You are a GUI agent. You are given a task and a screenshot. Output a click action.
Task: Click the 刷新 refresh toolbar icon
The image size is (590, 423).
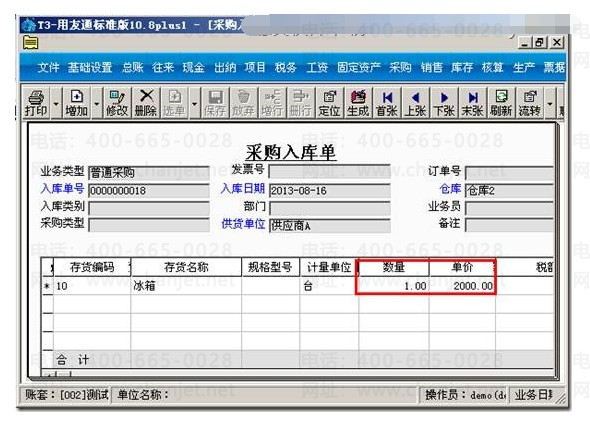501,103
